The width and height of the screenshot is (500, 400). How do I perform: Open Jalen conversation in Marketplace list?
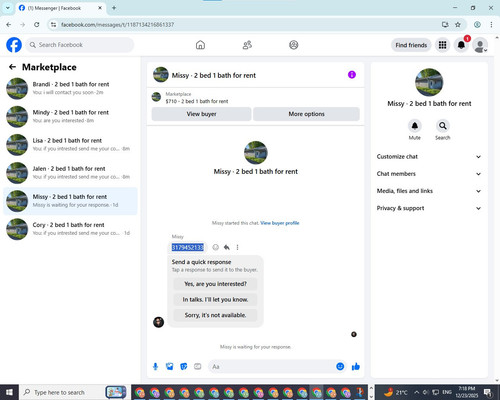tap(70, 173)
